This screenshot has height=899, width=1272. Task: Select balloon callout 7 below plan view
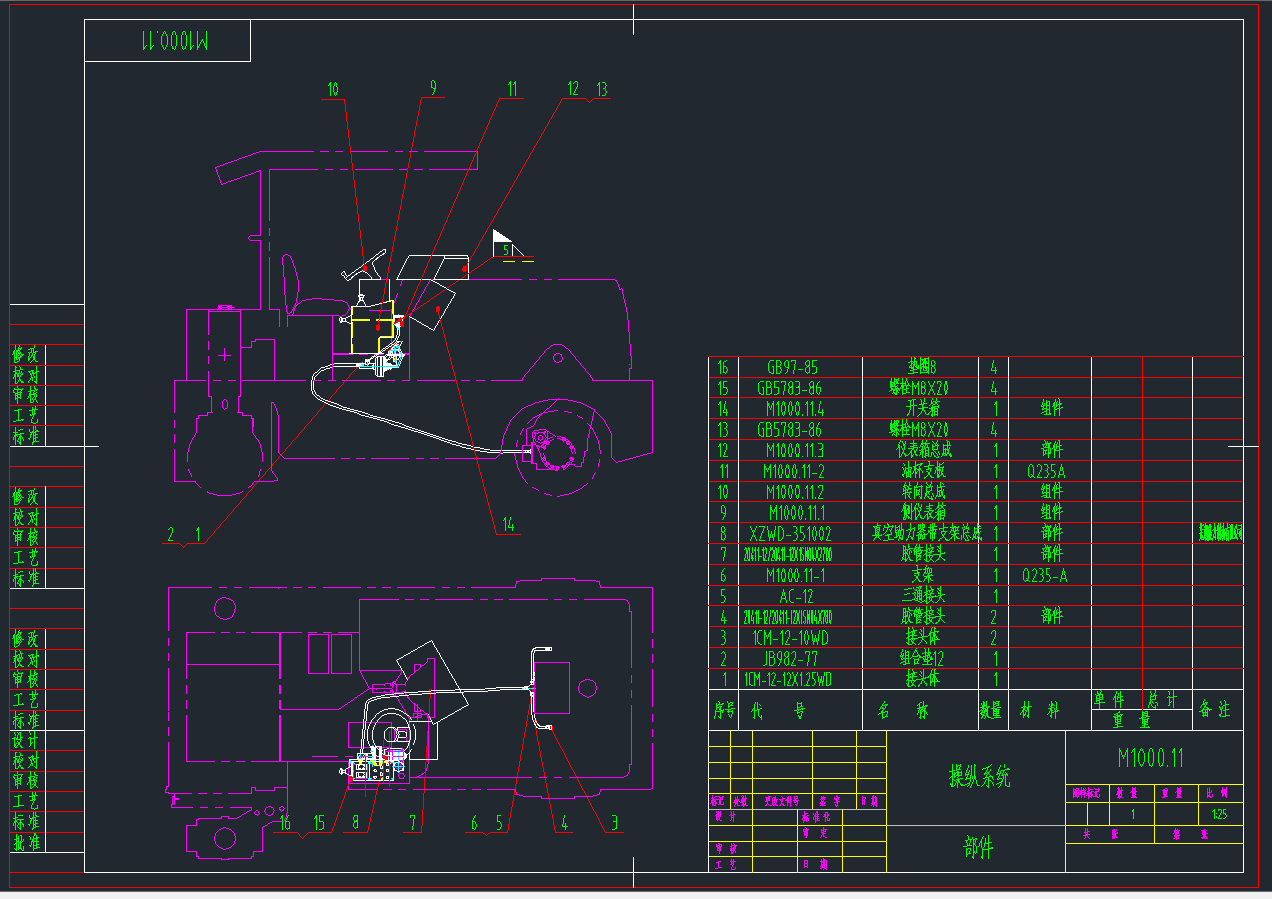[x=411, y=823]
